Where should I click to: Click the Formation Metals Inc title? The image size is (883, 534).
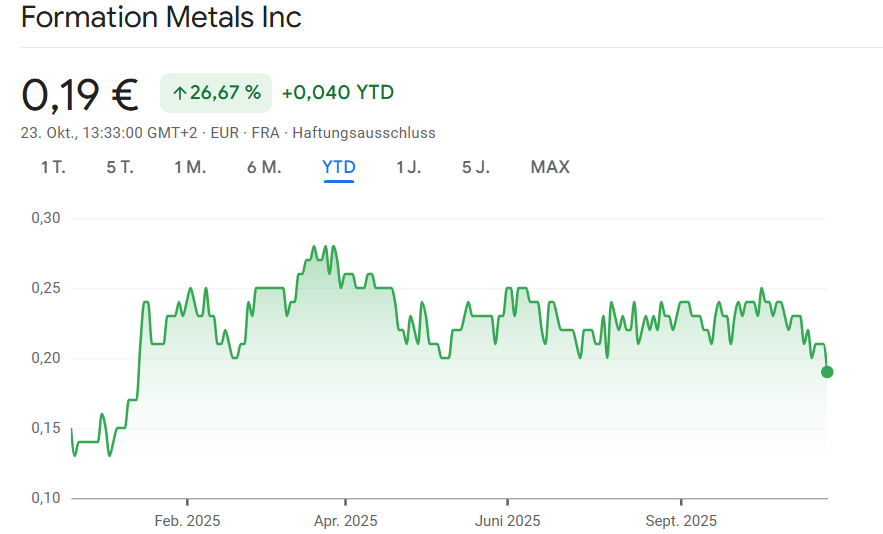(x=161, y=18)
